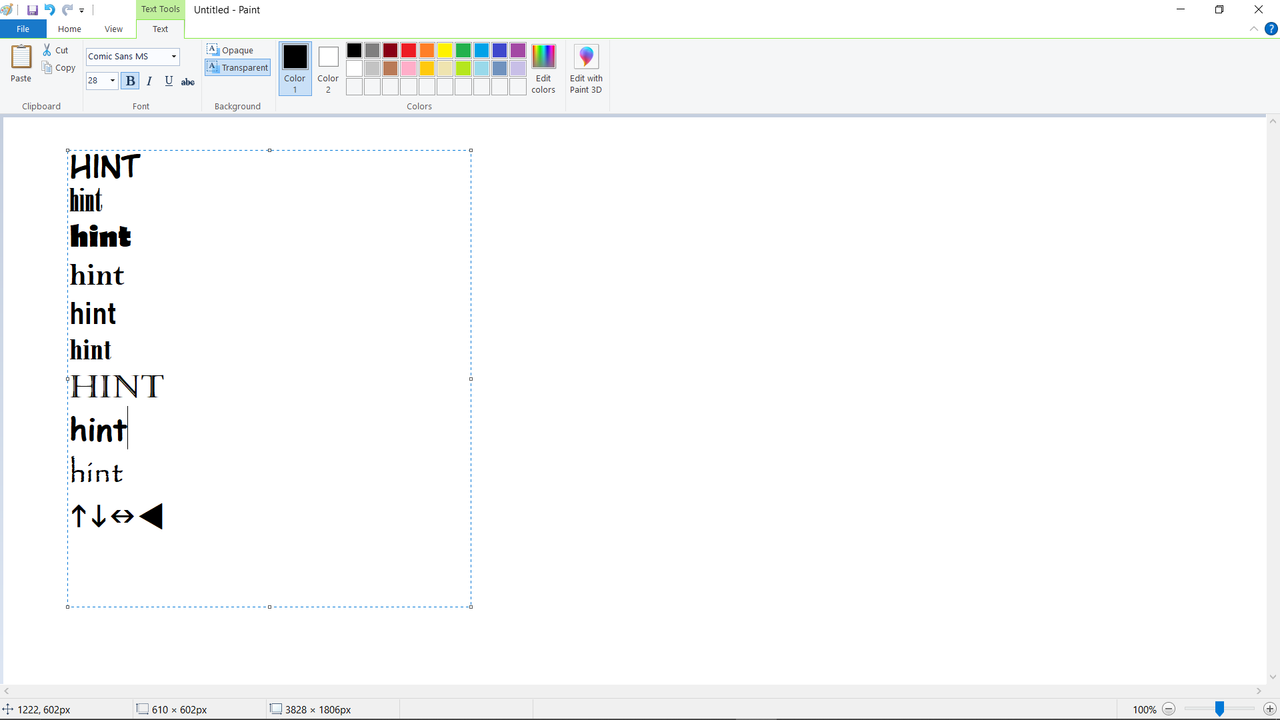This screenshot has width=1280, height=720.
Task: Enable underline formatting
Action: click(x=168, y=81)
